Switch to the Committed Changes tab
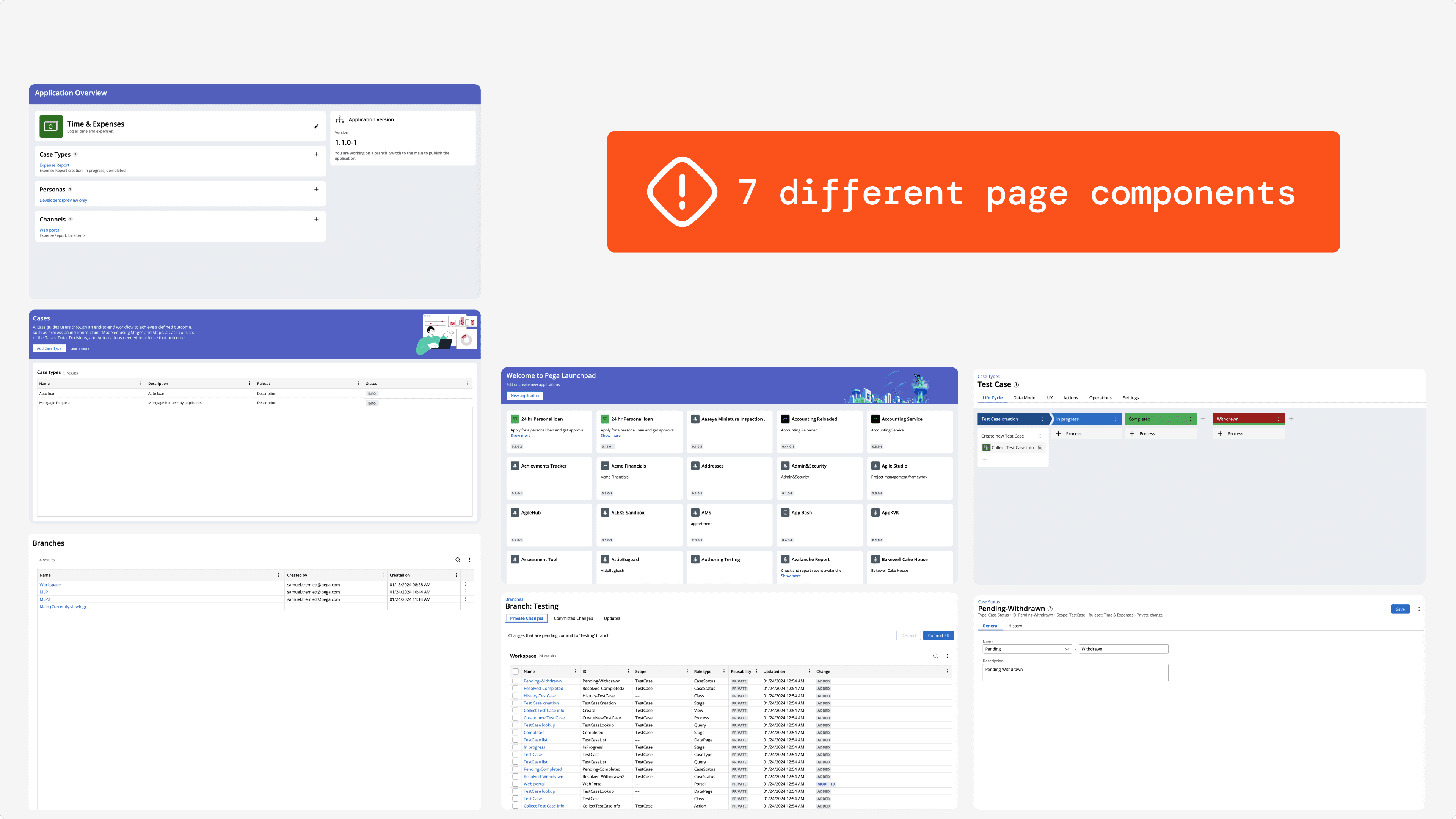The height and width of the screenshot is (819, 1456). coord(573,618)
